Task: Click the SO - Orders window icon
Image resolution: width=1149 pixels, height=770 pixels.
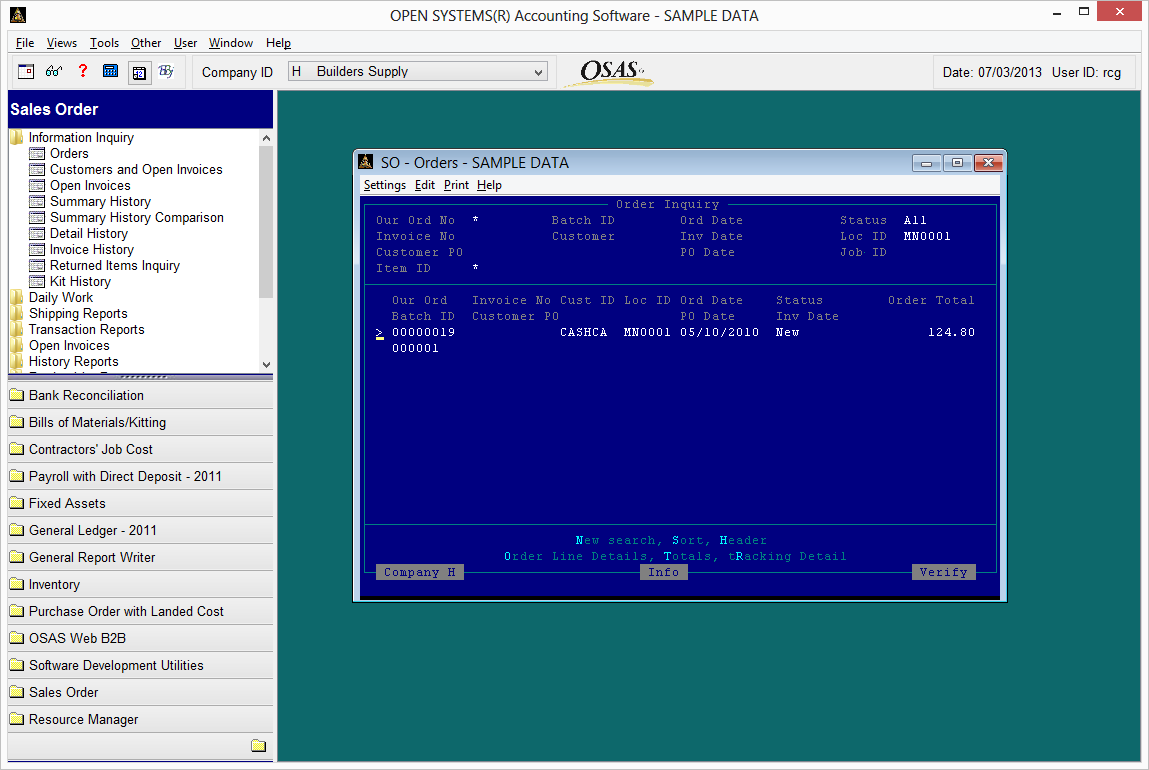Action: 366,162
